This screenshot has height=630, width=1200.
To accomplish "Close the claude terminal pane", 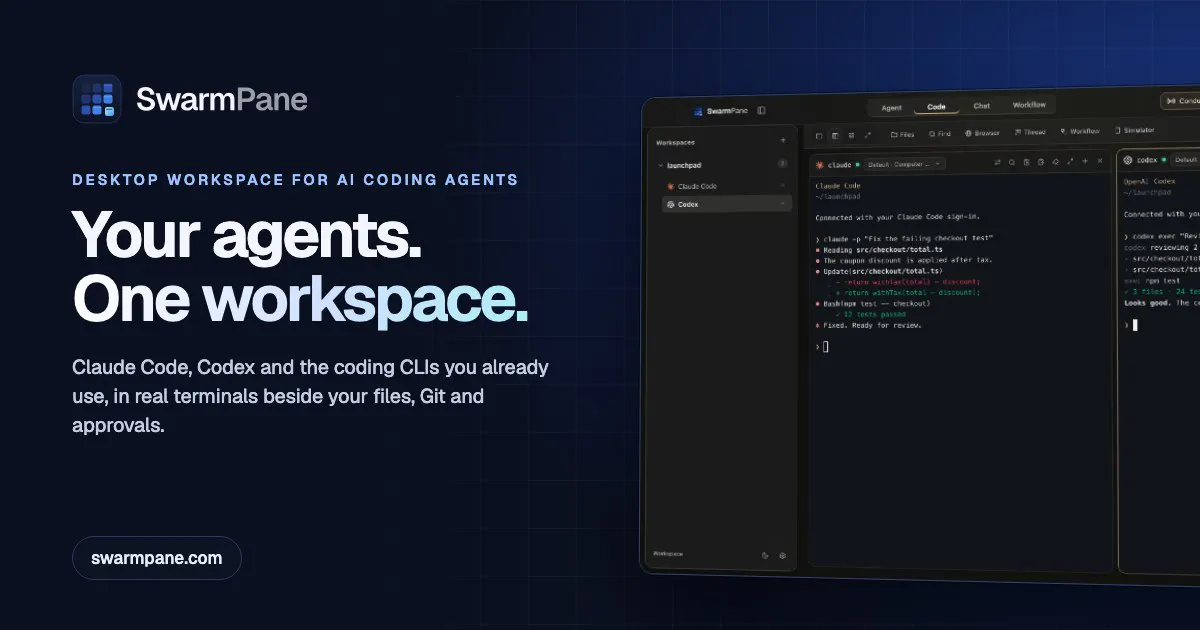I will pos(1100,161).
